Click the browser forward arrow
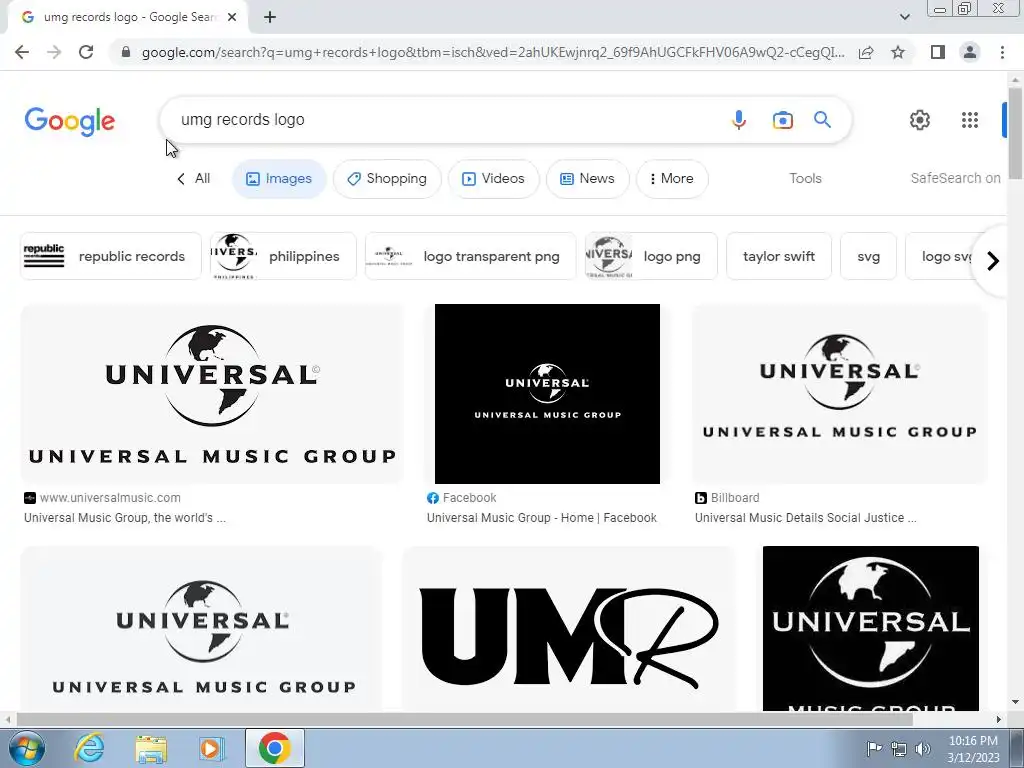Image resolution: width=1024 pixels, height=768 pixels. [54, 52]
